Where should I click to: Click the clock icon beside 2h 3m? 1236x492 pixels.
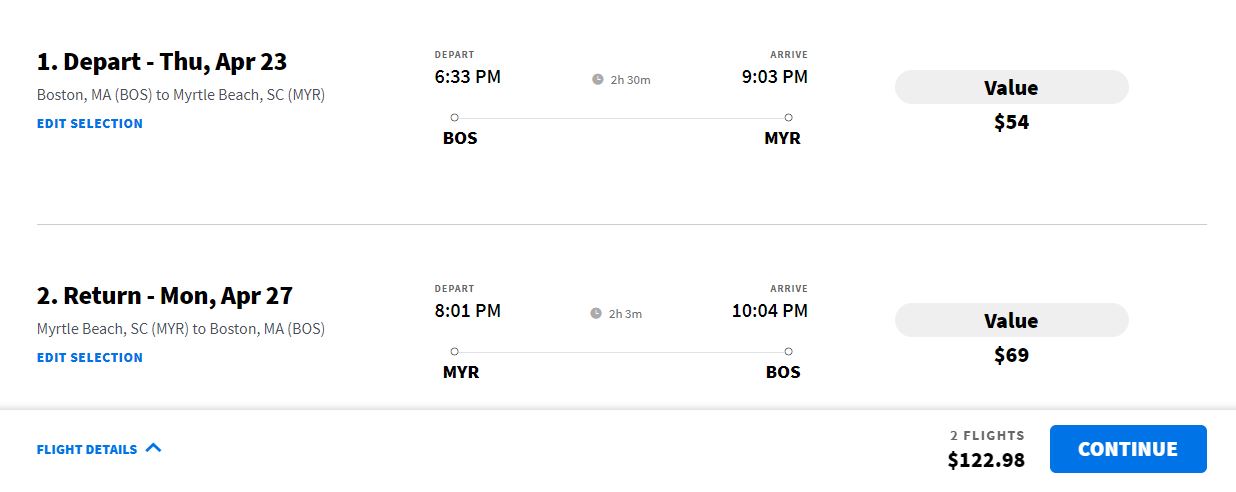pyautogui.click(x=596, y=313)
